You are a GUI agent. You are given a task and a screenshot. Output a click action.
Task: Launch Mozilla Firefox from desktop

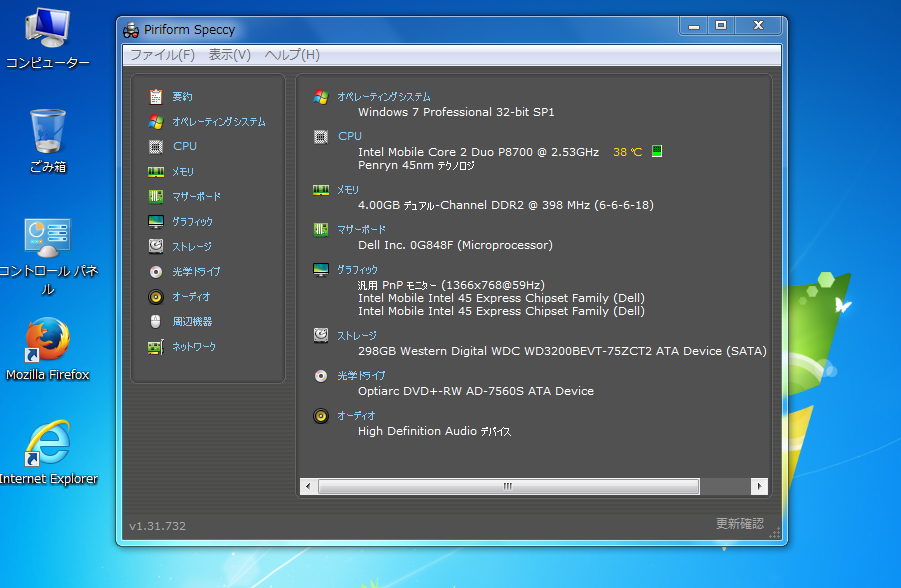point(48,349)
